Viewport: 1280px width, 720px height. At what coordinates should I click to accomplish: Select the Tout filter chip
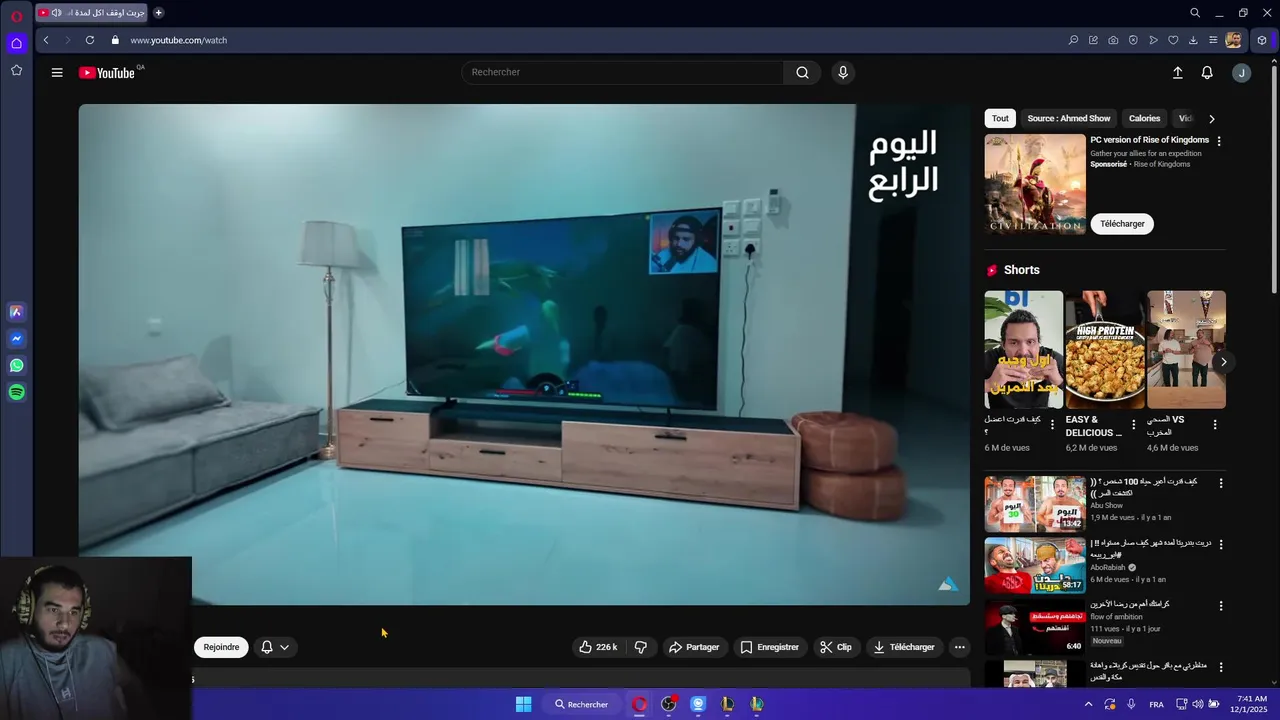tap(1000, 118)
